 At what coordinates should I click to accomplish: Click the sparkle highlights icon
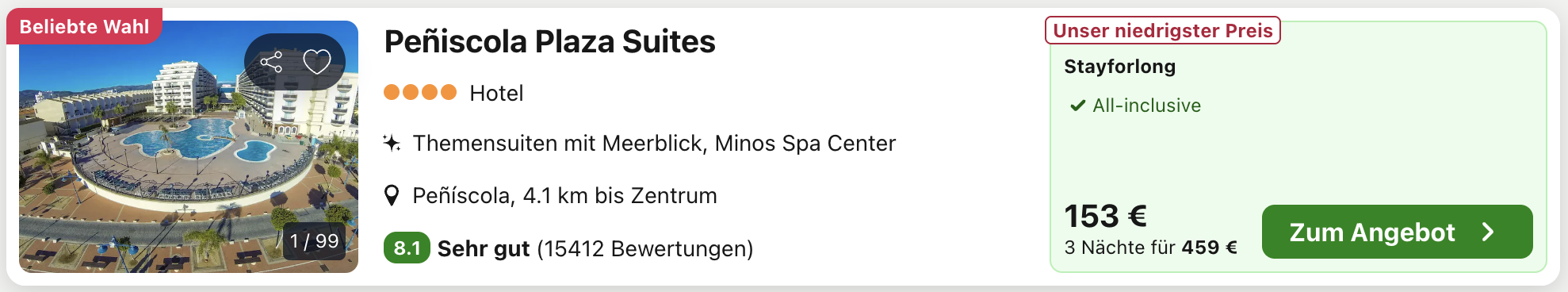392,143
